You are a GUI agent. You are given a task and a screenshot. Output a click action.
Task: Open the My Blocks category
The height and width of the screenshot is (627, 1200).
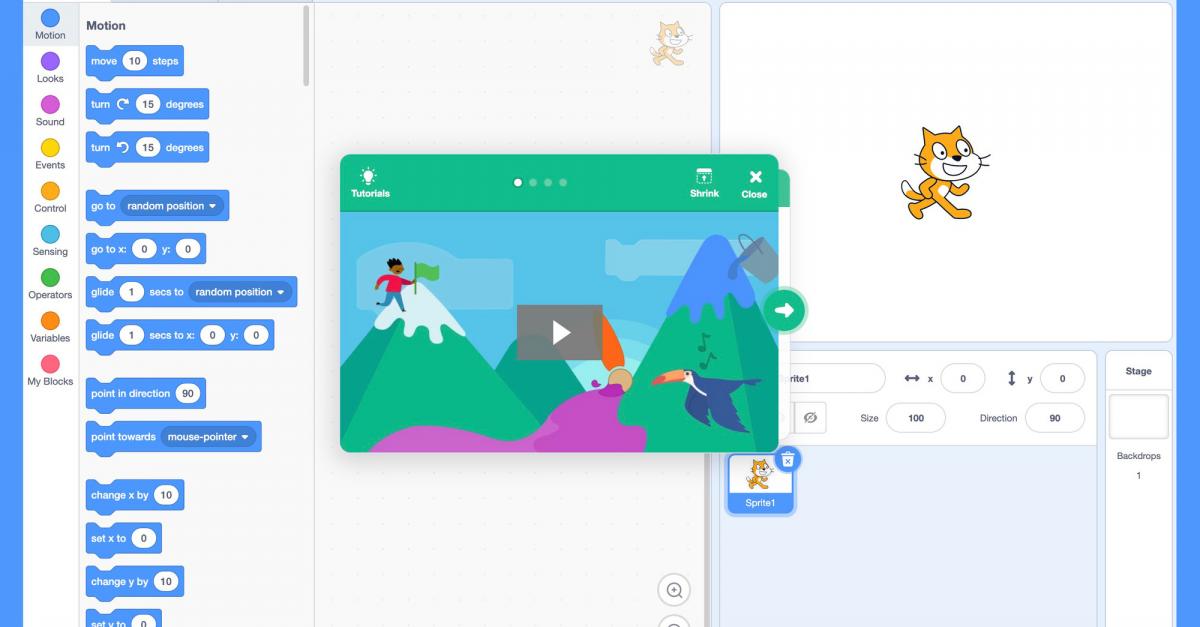pos(50,369)
